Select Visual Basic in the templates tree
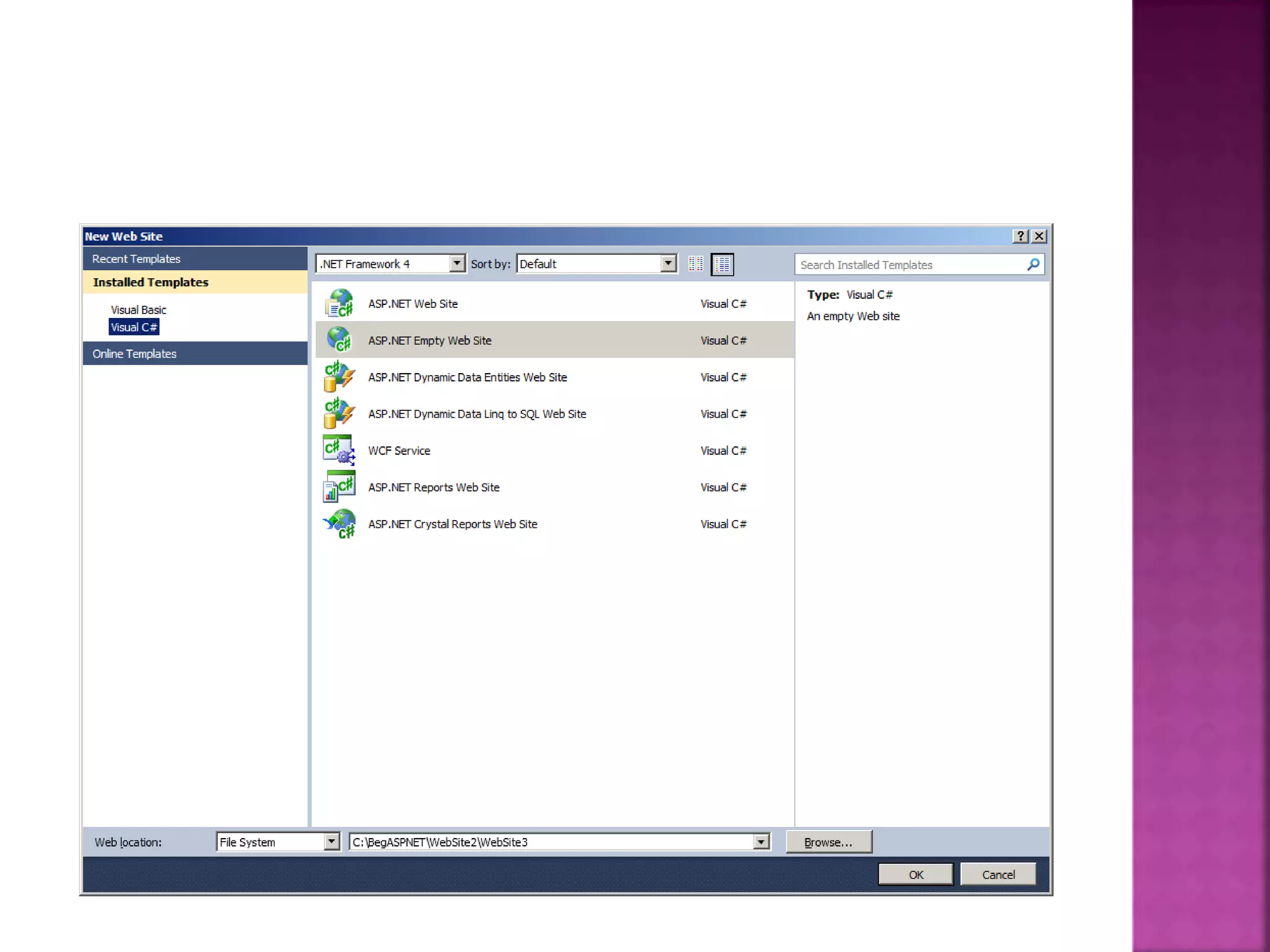1270x952 pixels. pos(138,310)
